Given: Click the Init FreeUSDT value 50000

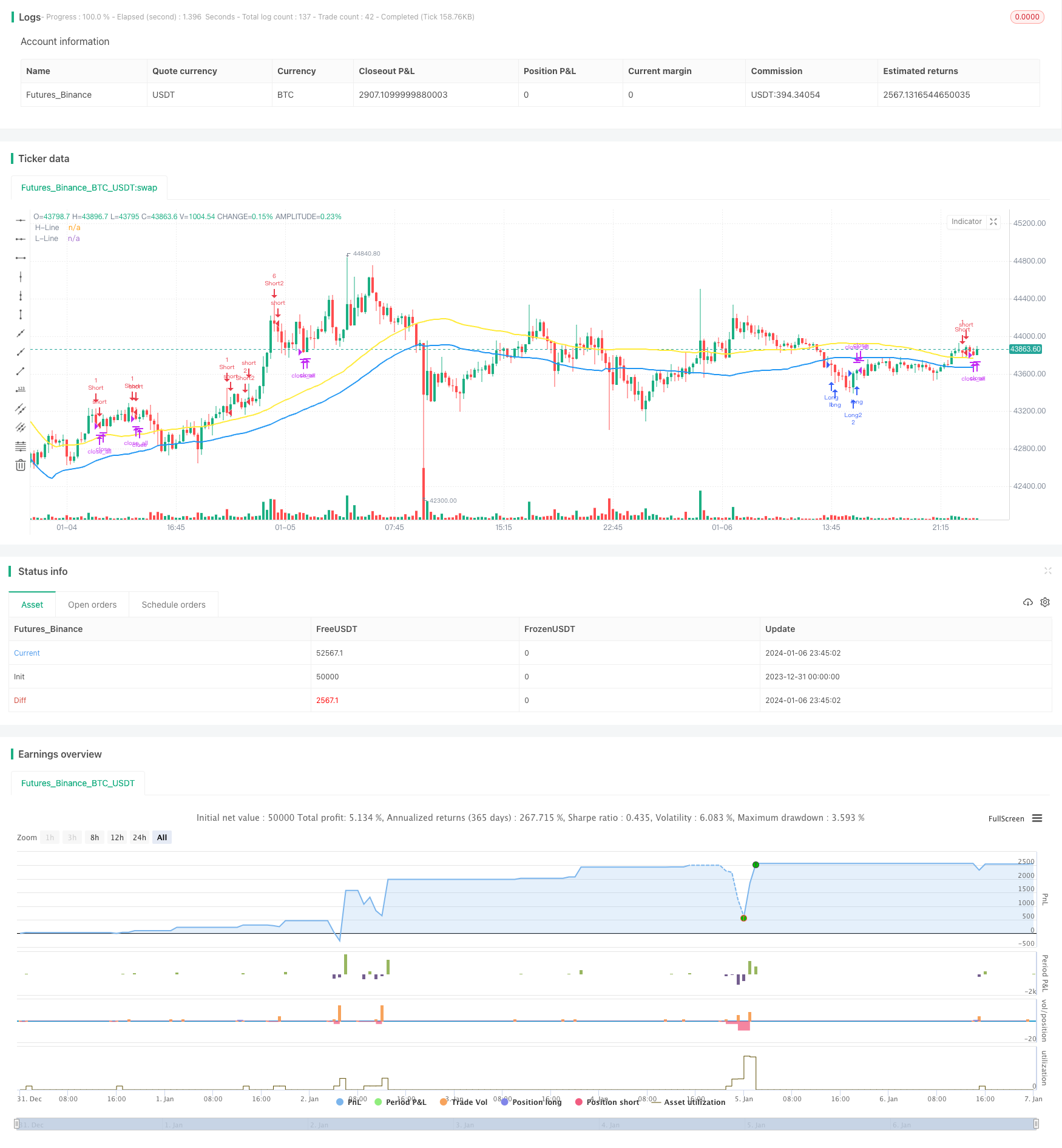Looking at the screenshot, I should pyautogui.click(x=328, y=676).
